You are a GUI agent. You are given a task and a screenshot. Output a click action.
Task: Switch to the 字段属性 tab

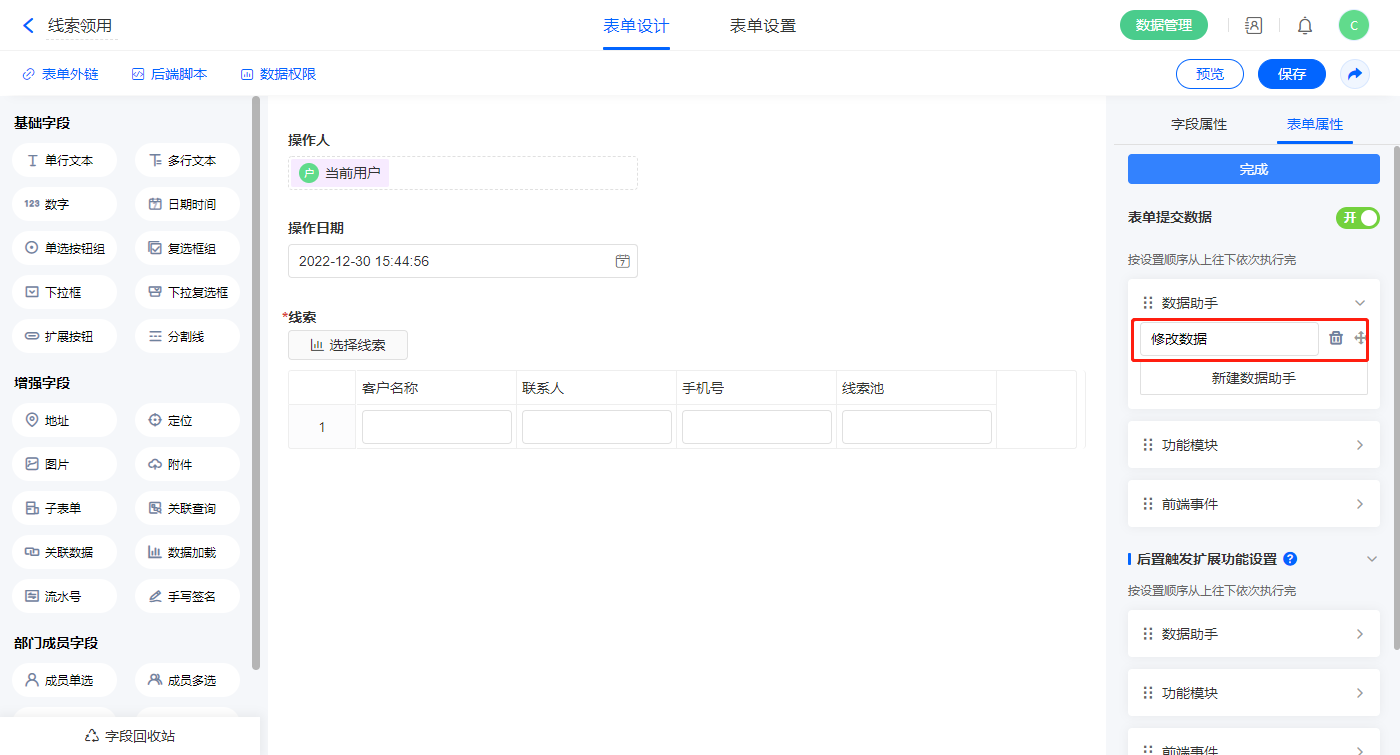pos(1198,124)
